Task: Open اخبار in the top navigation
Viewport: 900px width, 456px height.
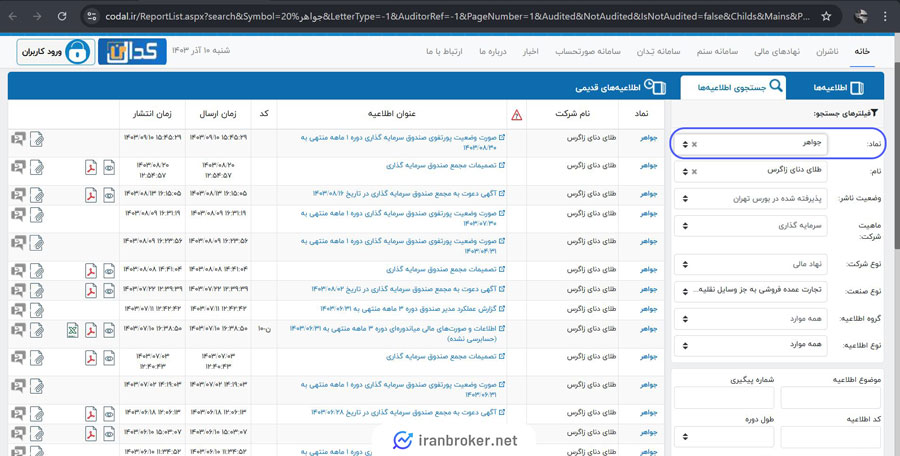Action: pos(530,51)
